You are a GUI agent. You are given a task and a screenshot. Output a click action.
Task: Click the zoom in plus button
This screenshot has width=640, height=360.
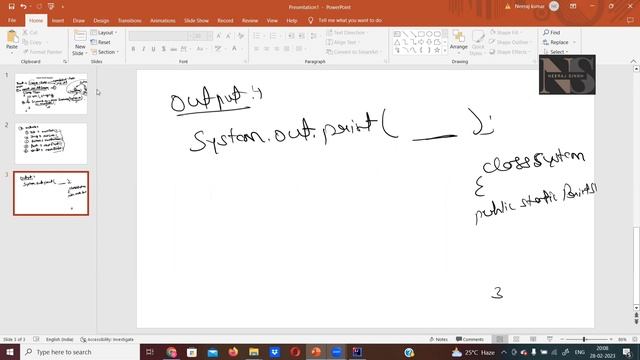611,339
